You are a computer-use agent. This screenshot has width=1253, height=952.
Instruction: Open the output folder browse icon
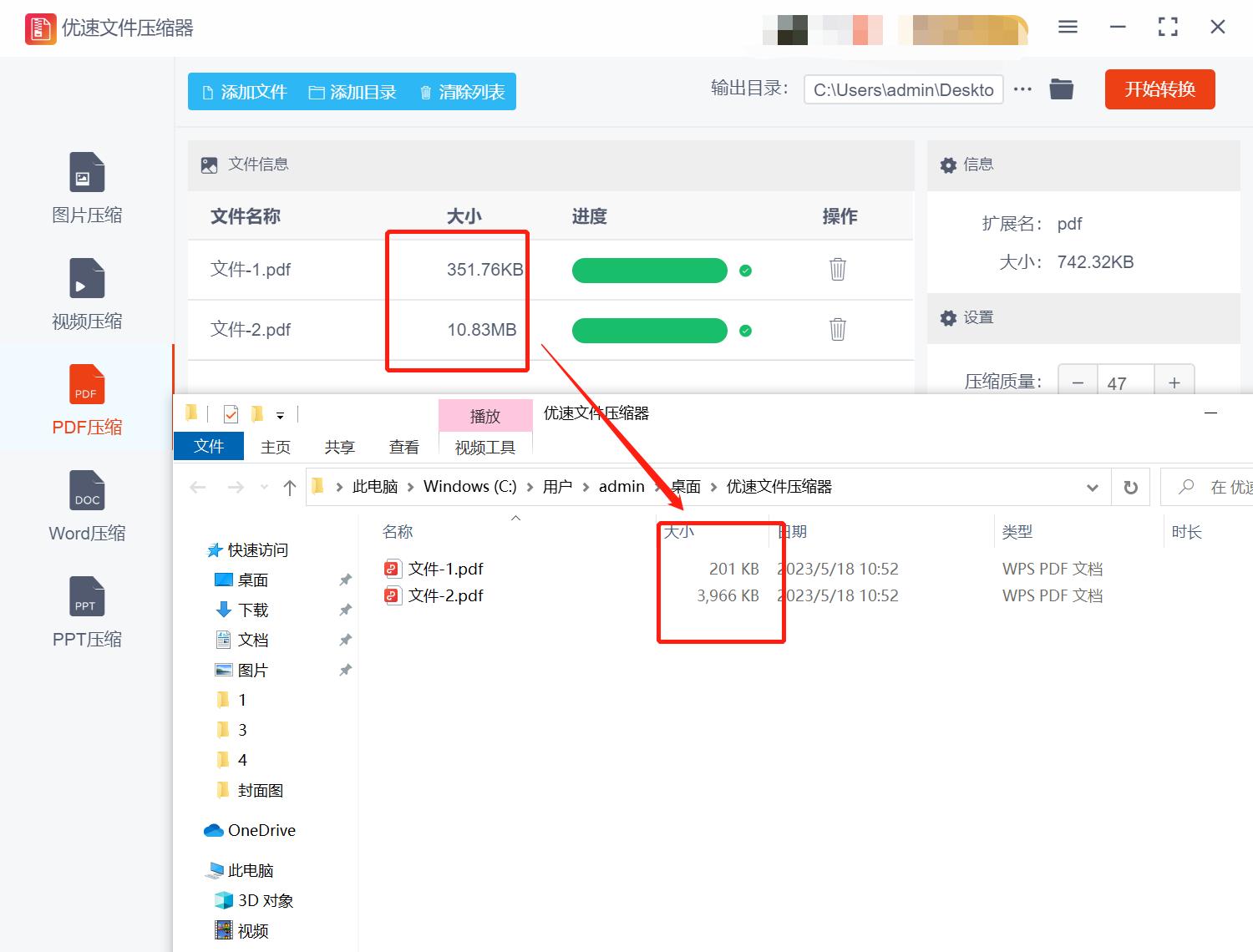(1061, 89)
